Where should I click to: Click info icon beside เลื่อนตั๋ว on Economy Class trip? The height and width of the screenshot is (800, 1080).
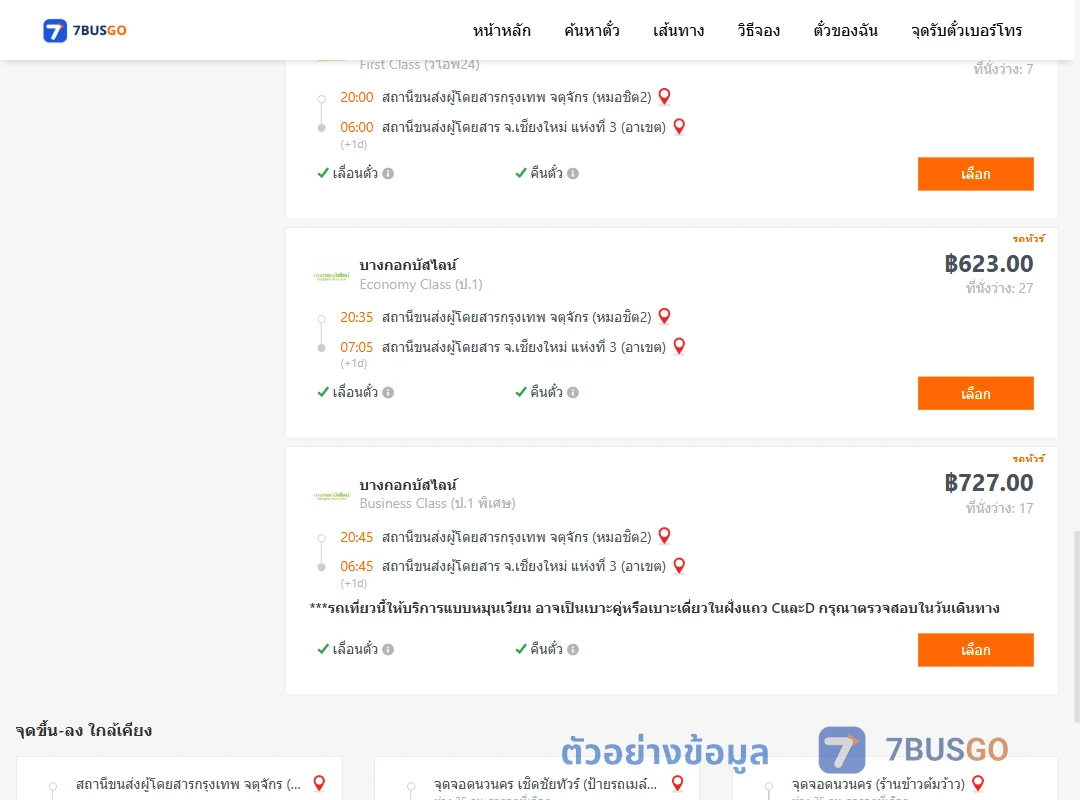388,393
